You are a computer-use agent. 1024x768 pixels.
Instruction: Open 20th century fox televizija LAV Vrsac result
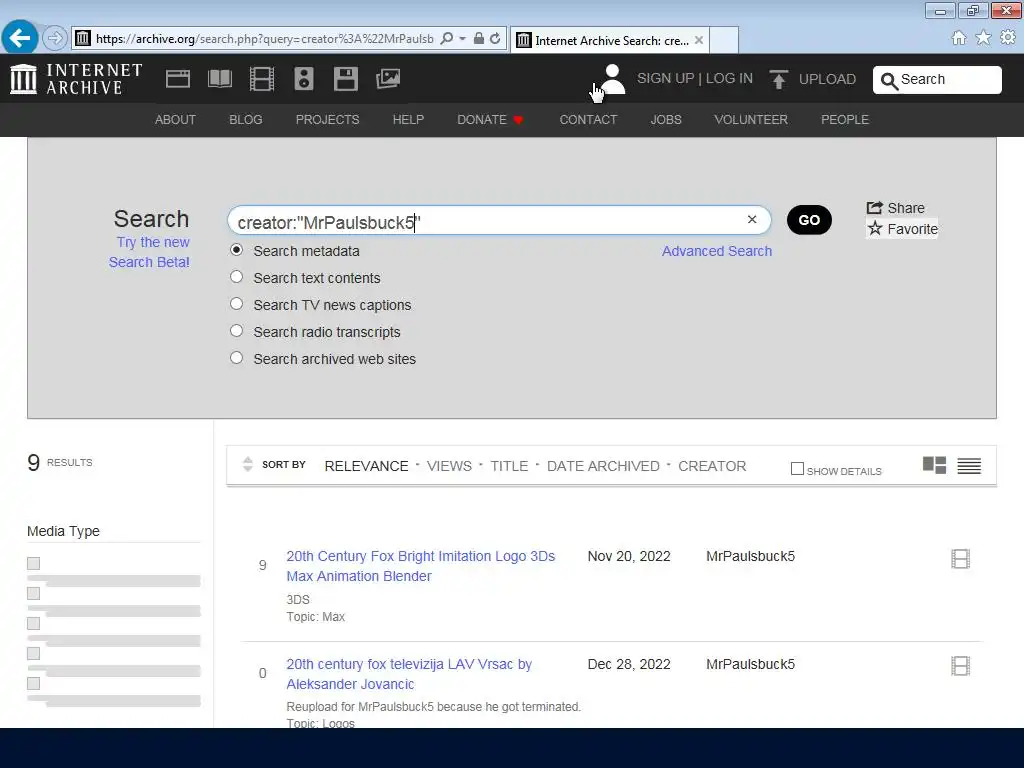tap(409, 674)
